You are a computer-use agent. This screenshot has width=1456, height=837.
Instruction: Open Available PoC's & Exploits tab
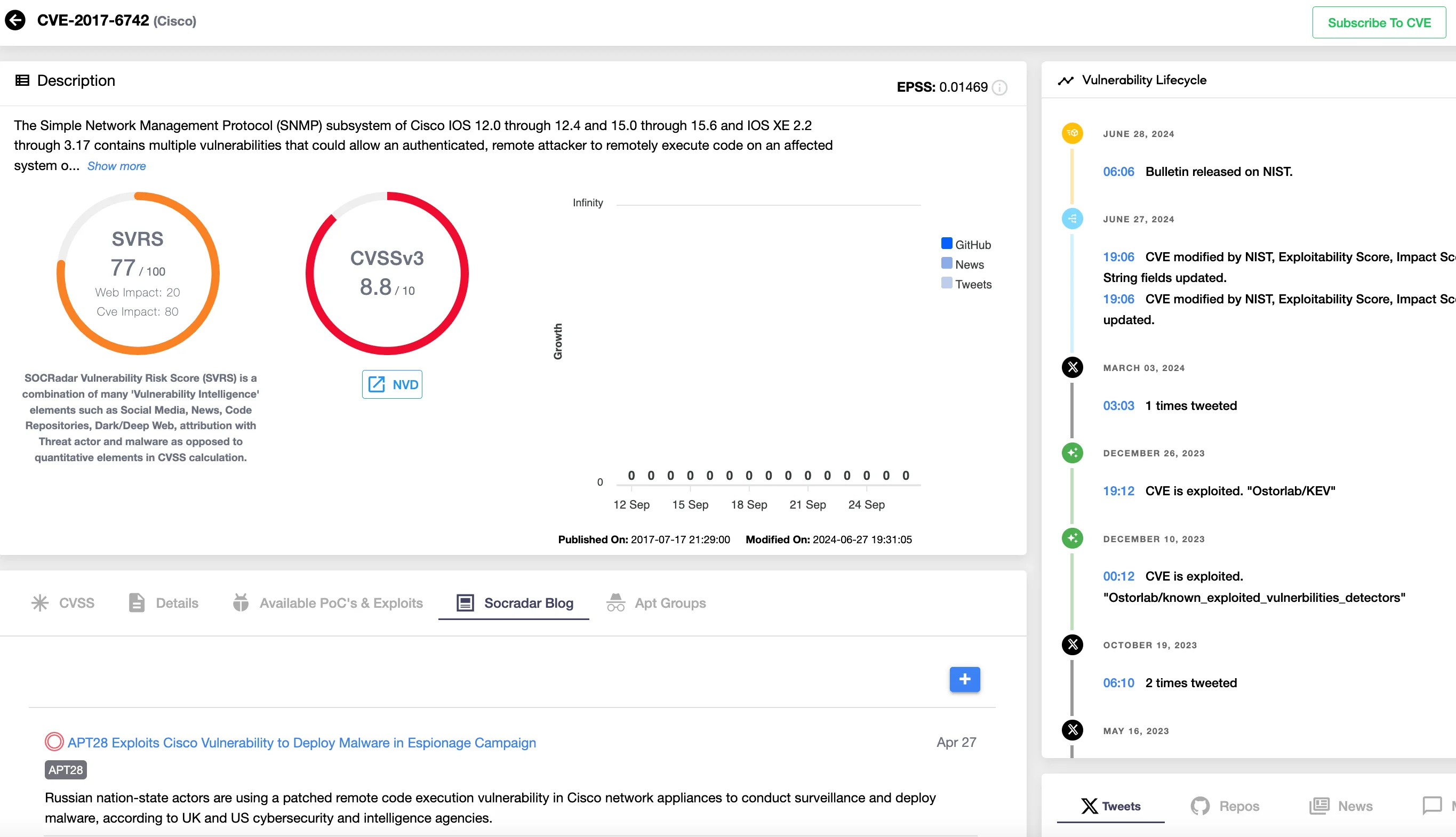click(328, 603)
